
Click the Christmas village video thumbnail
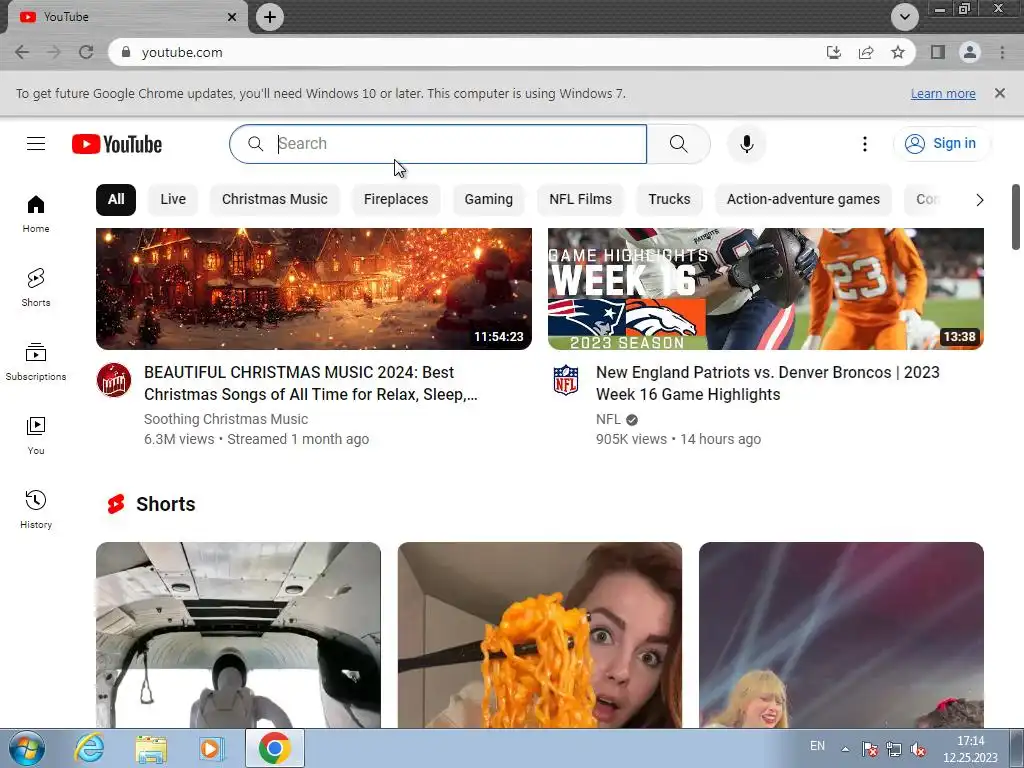pyautogui.click(x=313, y=289)
